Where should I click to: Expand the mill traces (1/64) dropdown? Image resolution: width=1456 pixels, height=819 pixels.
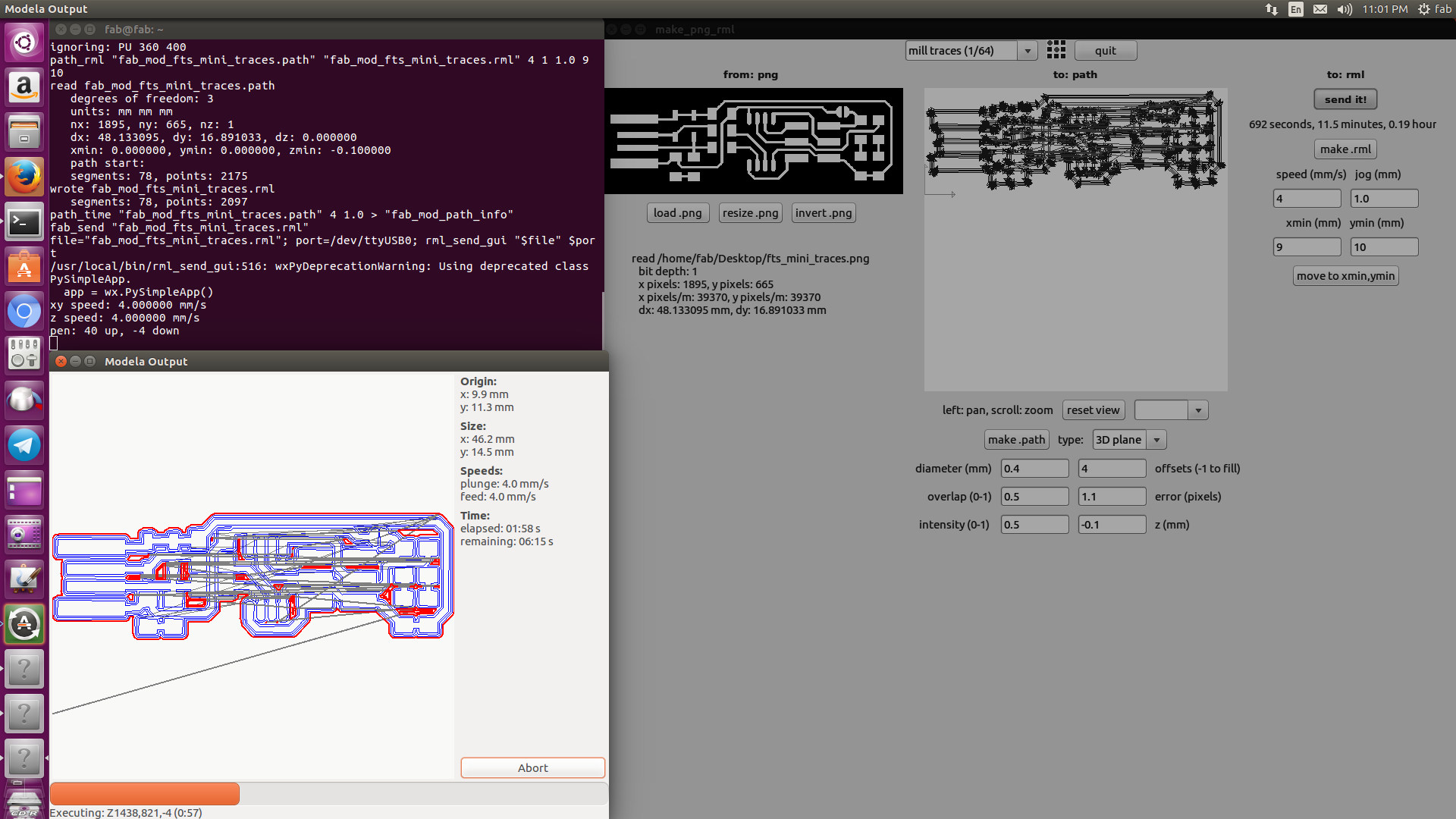click(1028, 51)
